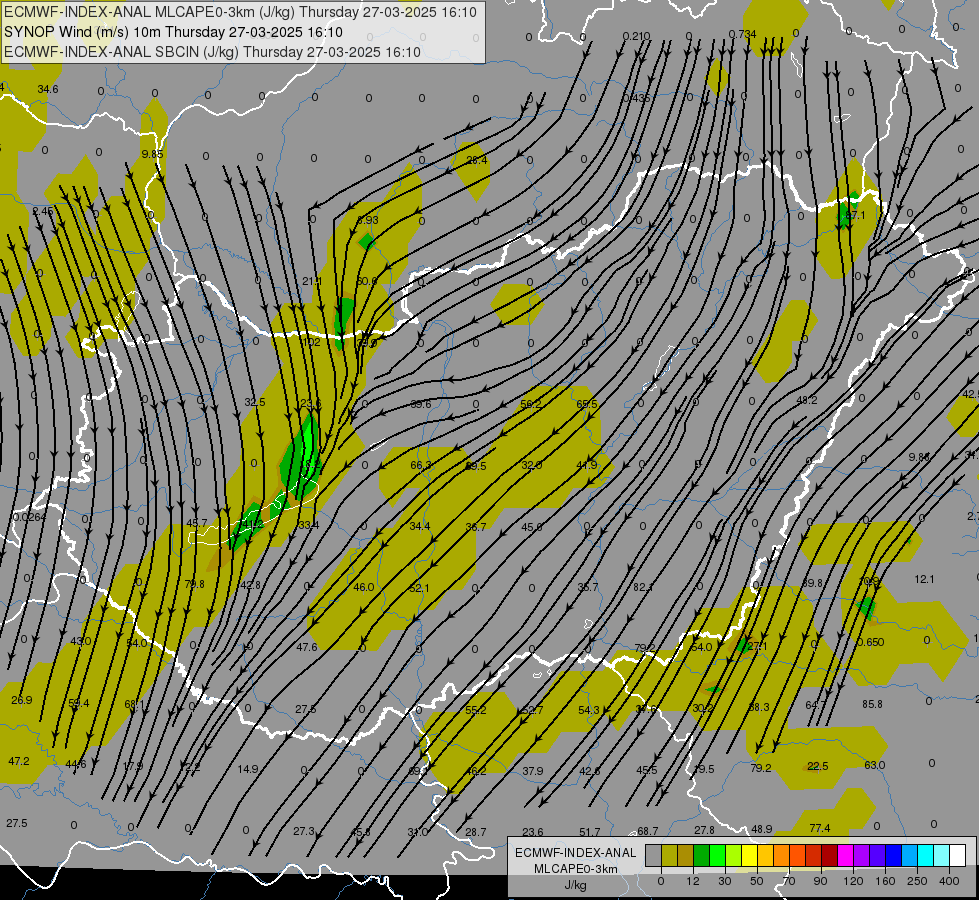Click the cyan legend swatch
The width and height of the screenshot is (979, 900).
[x=925, y=856]
